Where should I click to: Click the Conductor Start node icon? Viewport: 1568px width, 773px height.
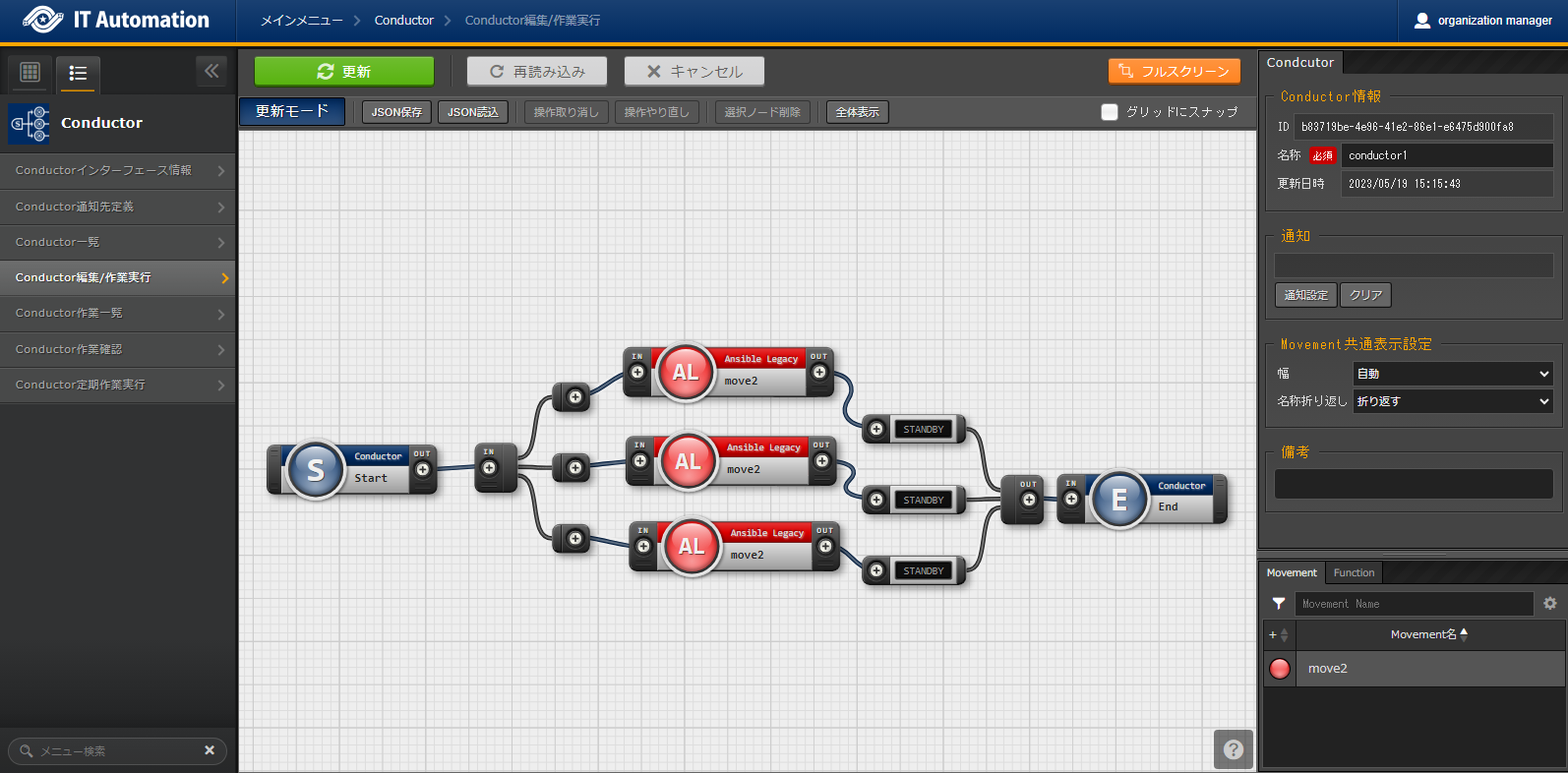pos(315,470)
